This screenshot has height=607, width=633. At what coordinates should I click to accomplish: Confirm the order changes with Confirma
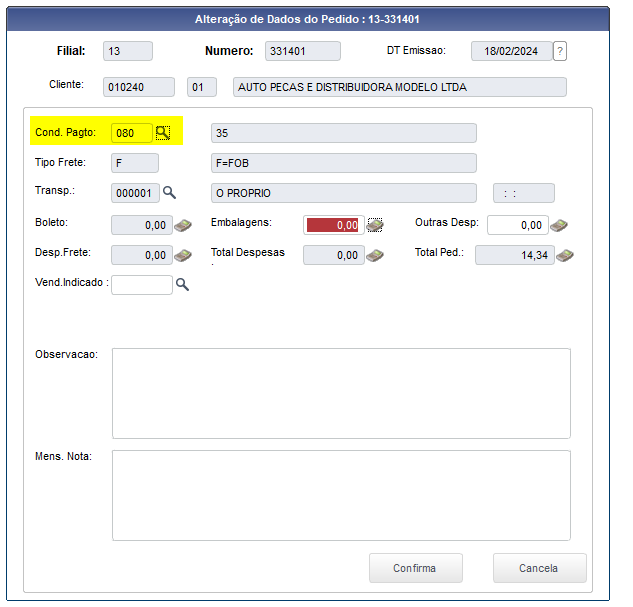[x=415, y=568]
